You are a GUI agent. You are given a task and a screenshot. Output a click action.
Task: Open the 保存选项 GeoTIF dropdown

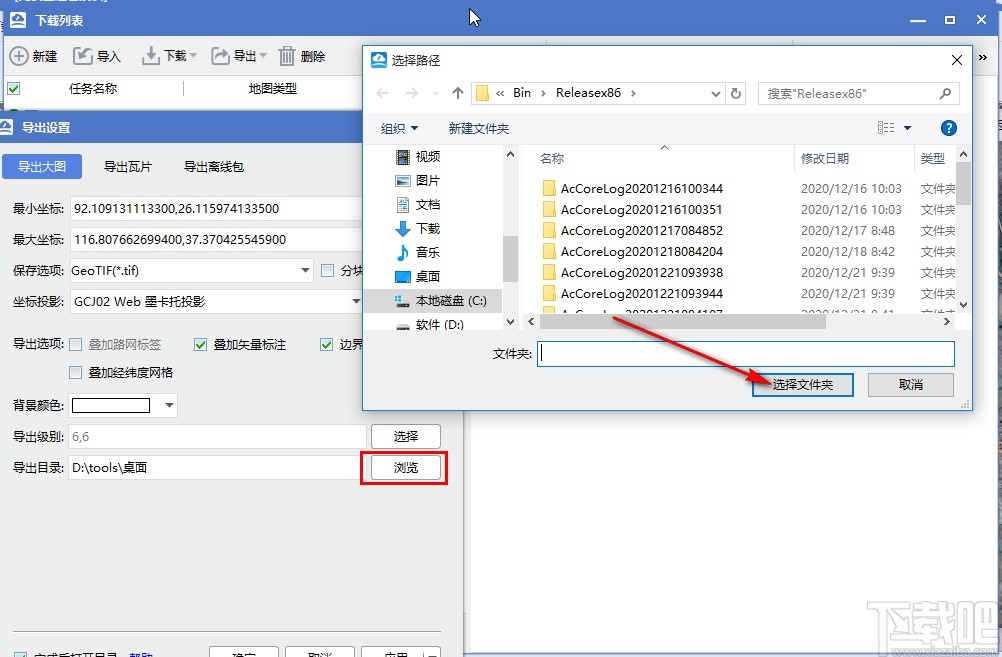[x=305, y=270]
